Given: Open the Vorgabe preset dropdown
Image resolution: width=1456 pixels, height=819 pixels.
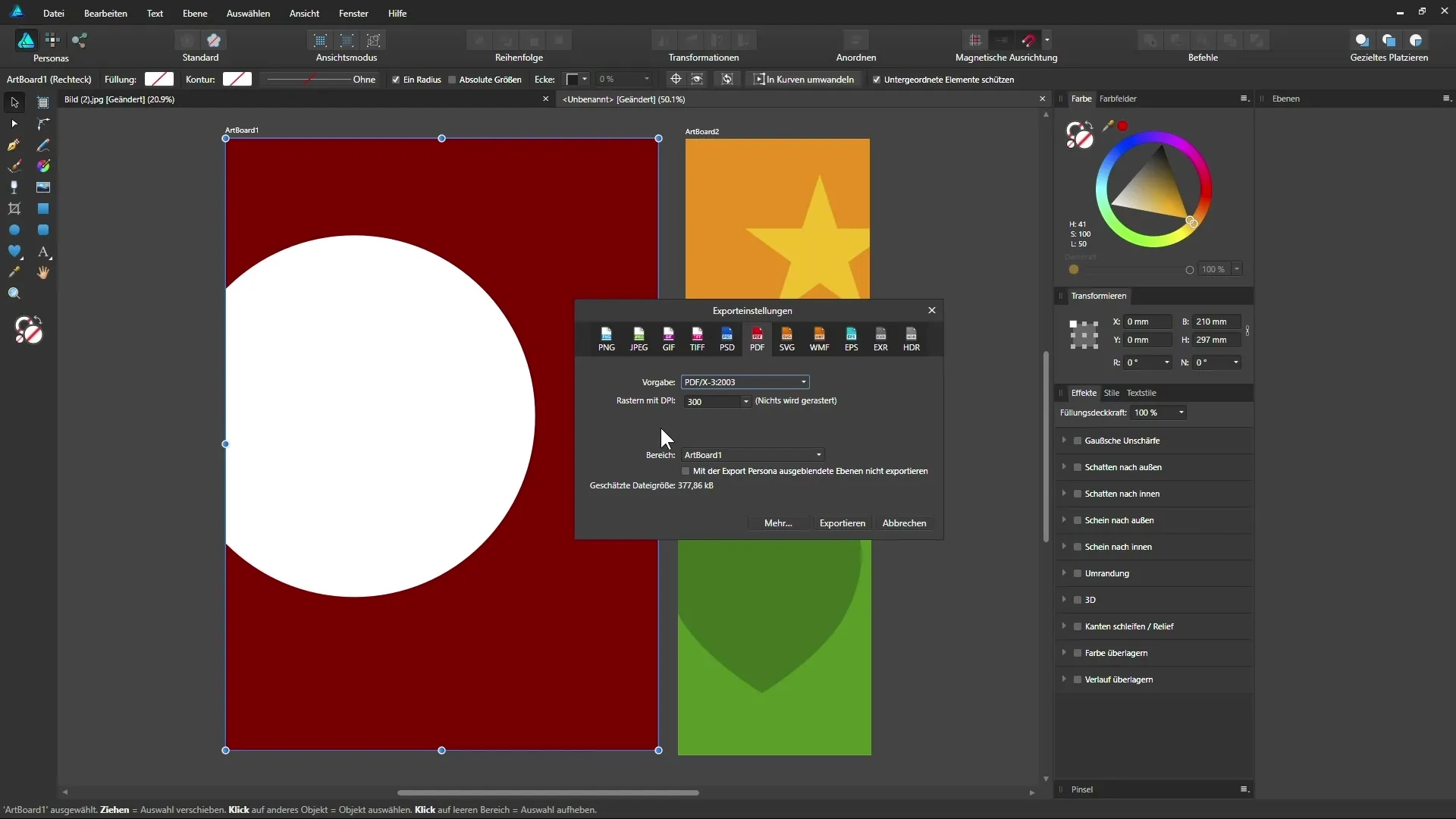Looking at the screenshot, I should 745,382.
